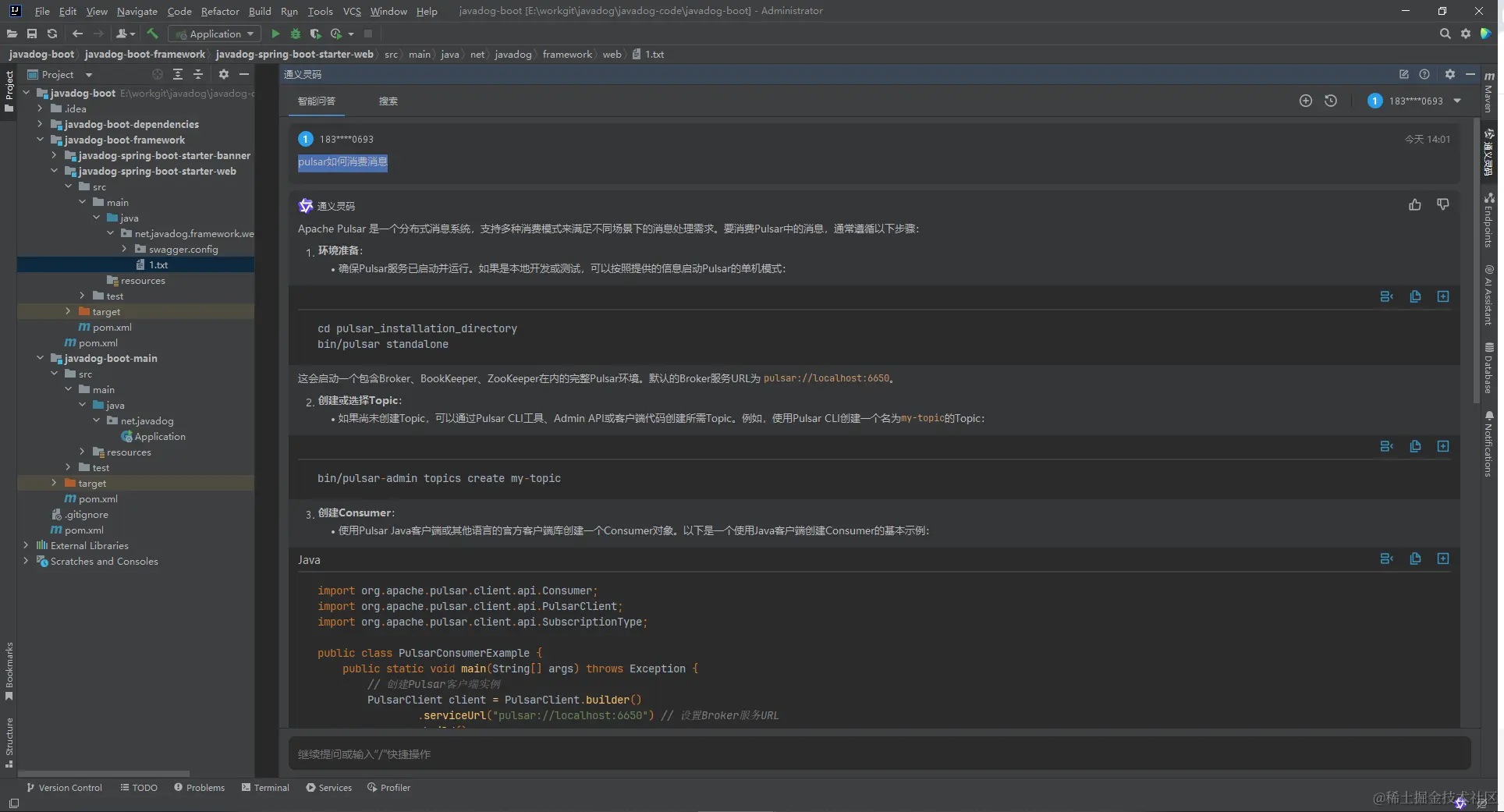The height and width of the screenshot is (812, 1504).
Task: Open the AI Assistant tool window
Action: pyautogui.click(x=1489, y=295)
